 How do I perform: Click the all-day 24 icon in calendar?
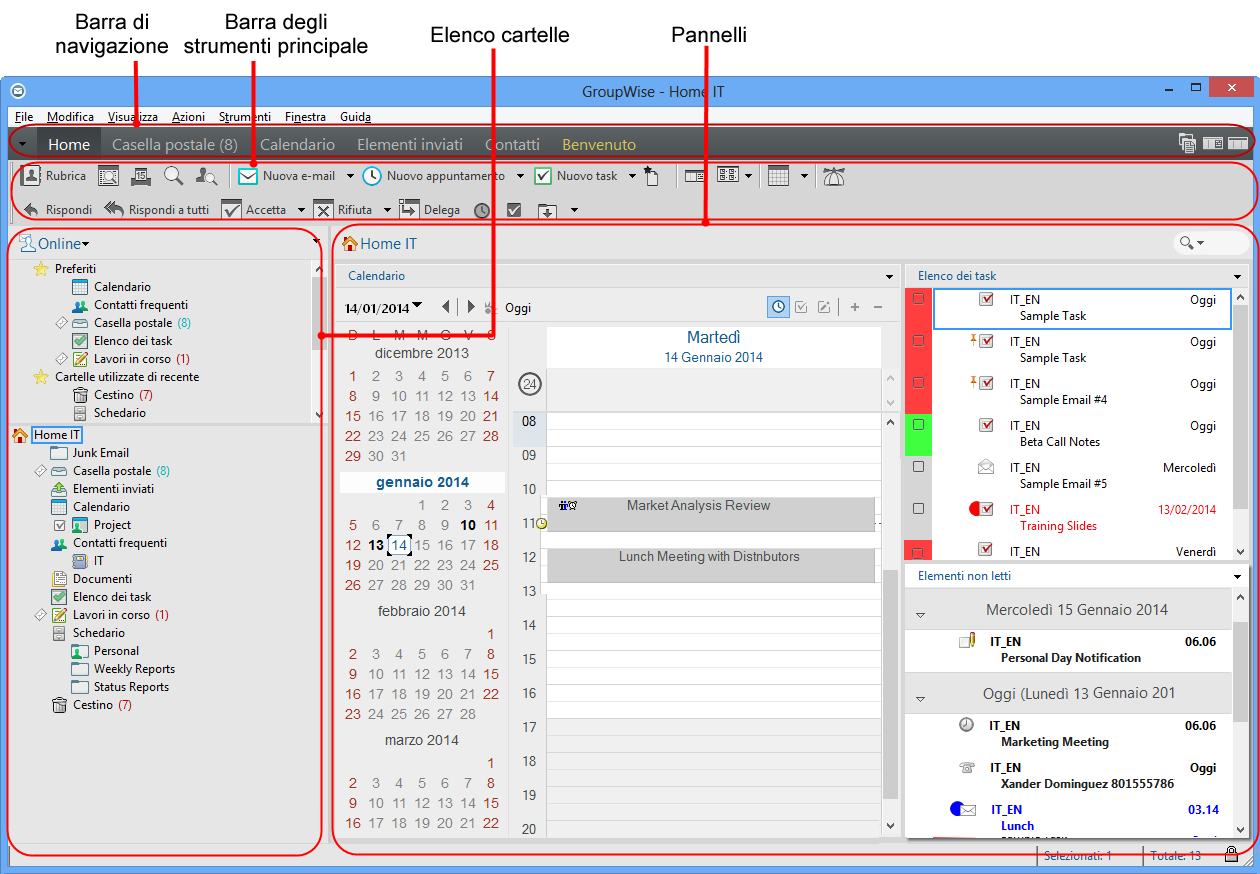click(x=530, y=384)
